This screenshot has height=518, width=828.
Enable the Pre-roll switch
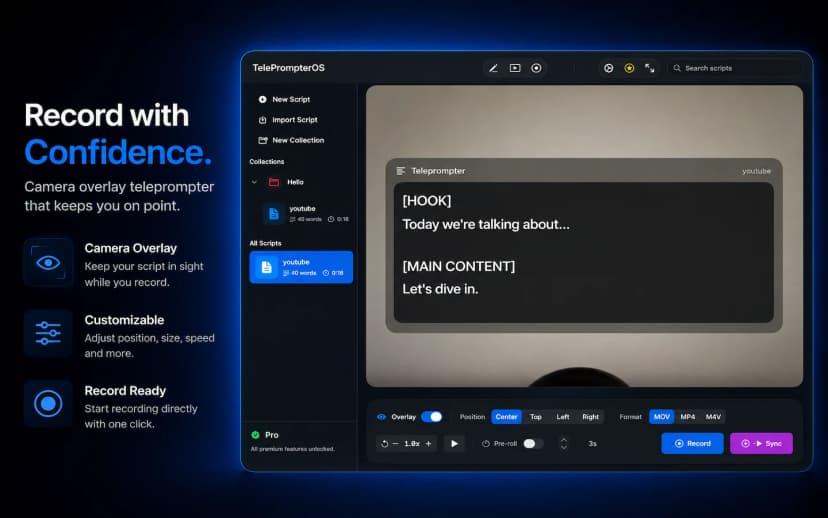[532, 444]
